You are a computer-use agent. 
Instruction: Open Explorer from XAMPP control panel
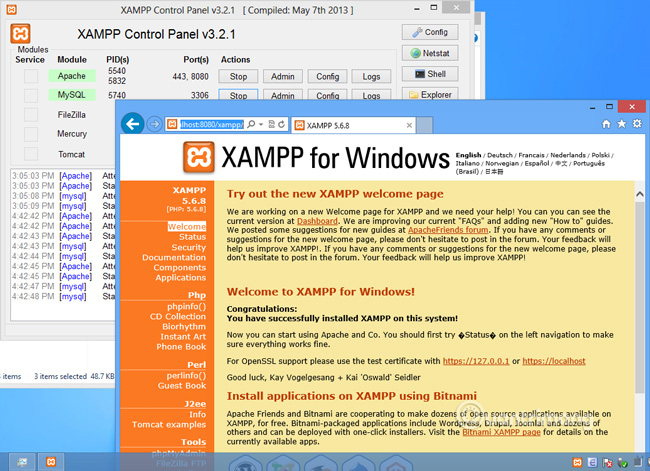pos(430,95)
